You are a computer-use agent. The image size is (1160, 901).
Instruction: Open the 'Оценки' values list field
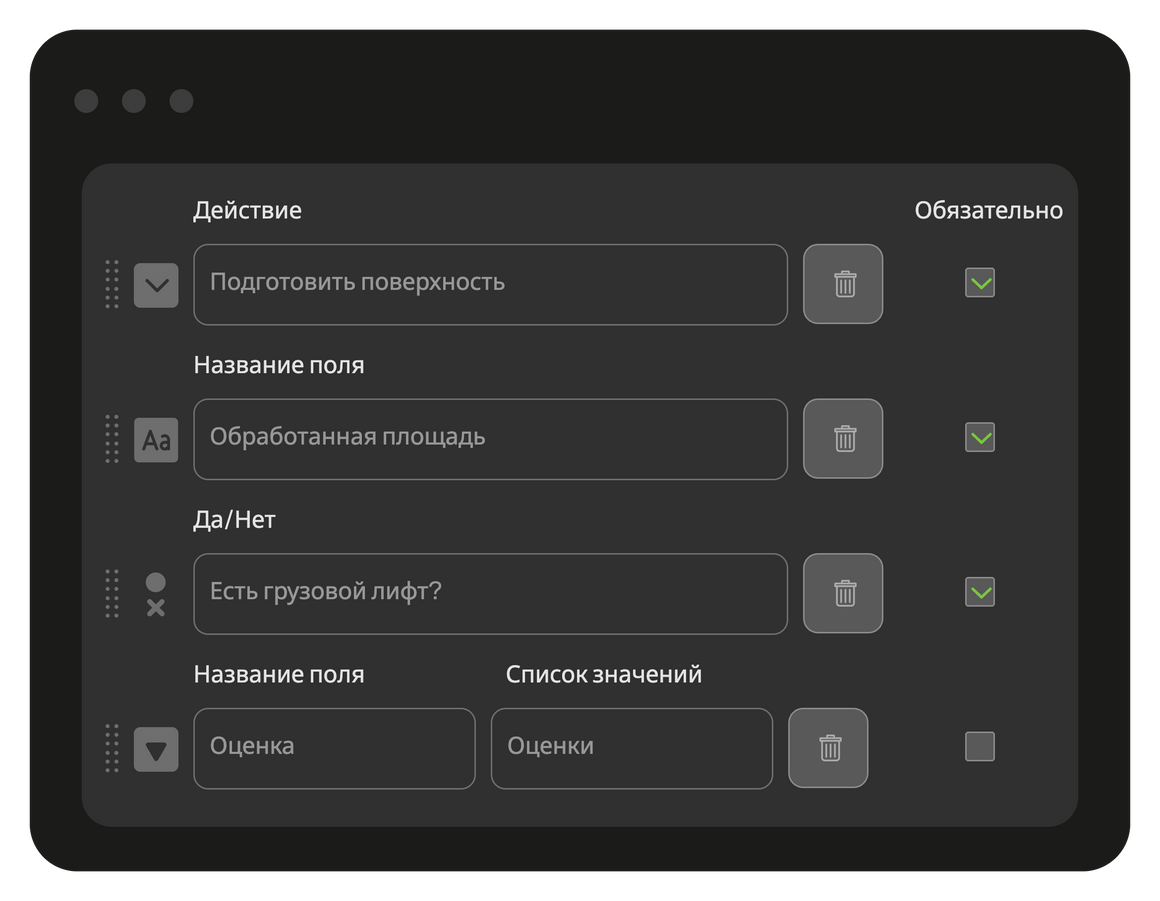click(632, 749)
